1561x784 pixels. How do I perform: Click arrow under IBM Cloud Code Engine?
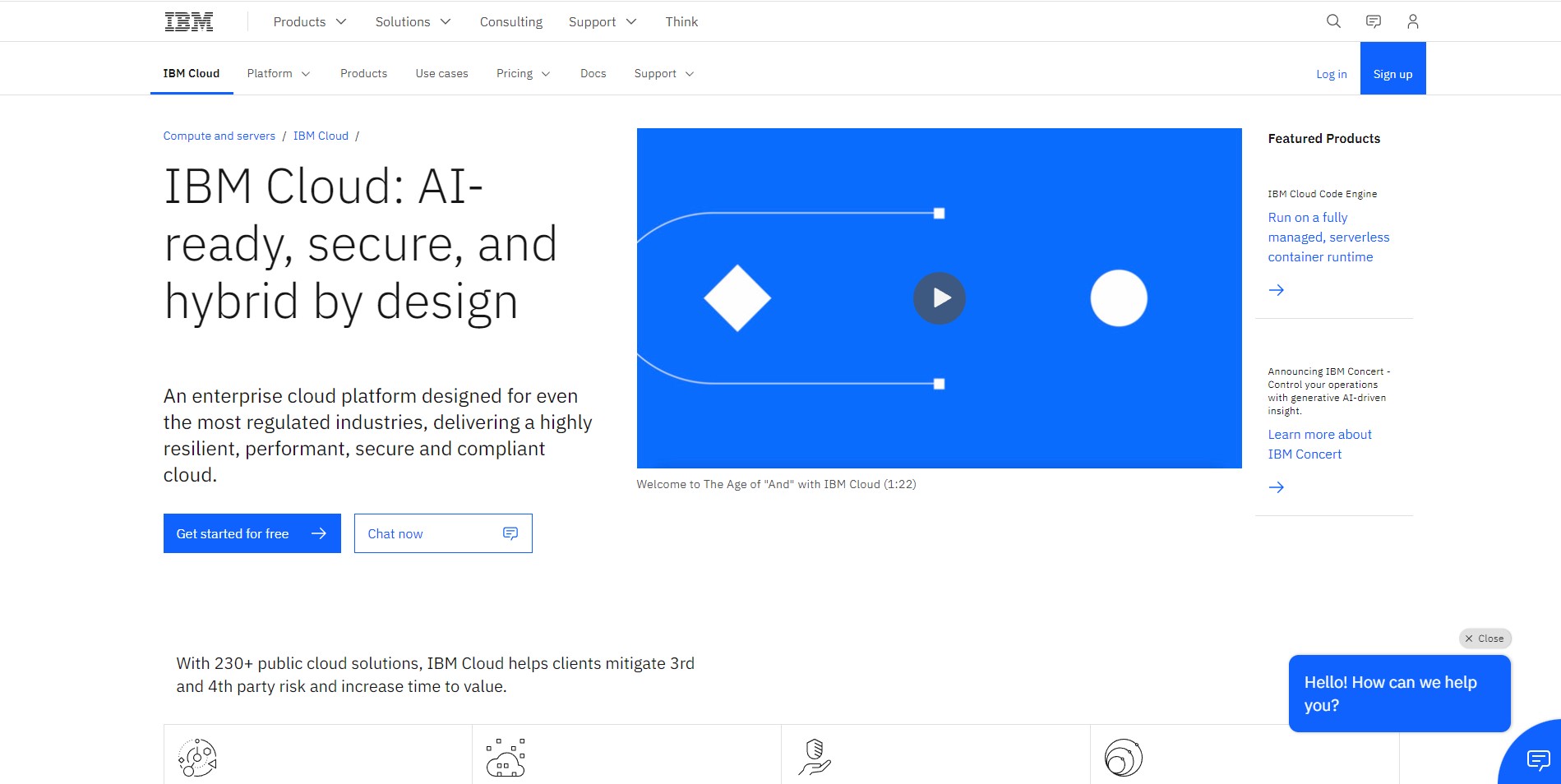pos(1276,290)
